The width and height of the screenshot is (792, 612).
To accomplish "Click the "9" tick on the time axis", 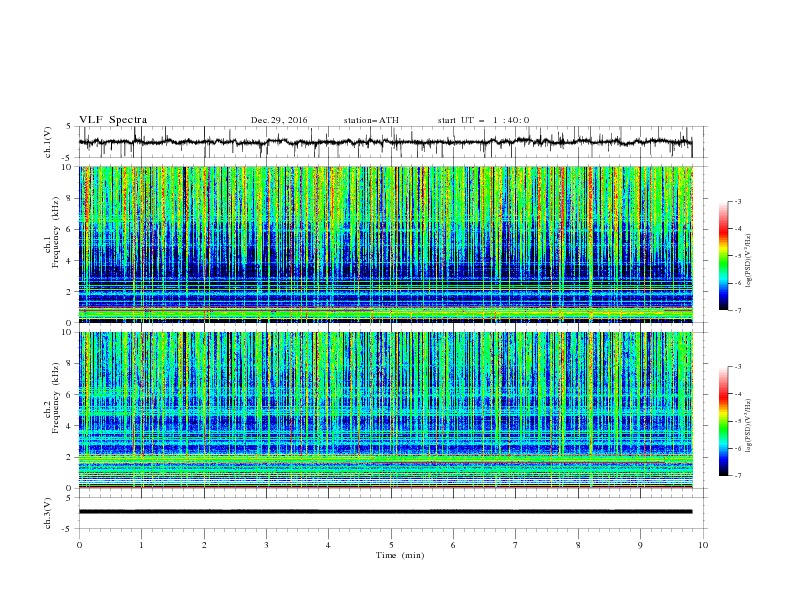I will coord(640,545).
